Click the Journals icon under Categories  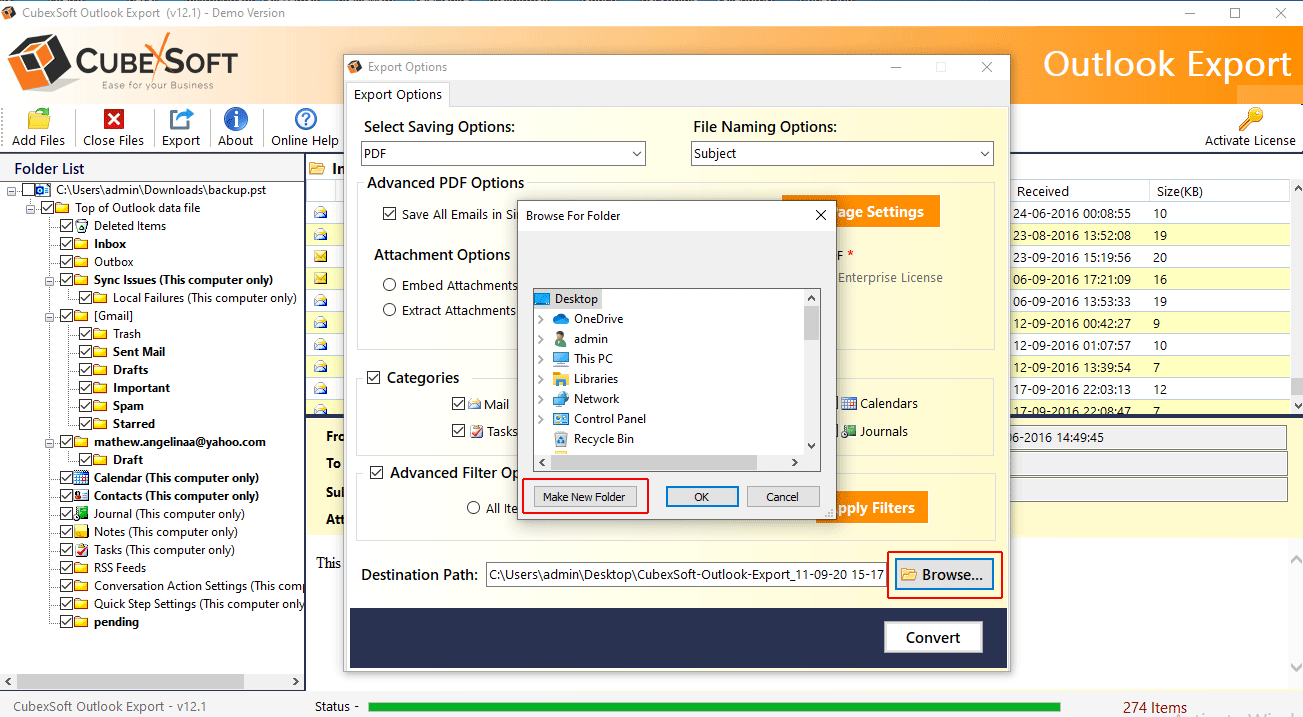[849, 432]
